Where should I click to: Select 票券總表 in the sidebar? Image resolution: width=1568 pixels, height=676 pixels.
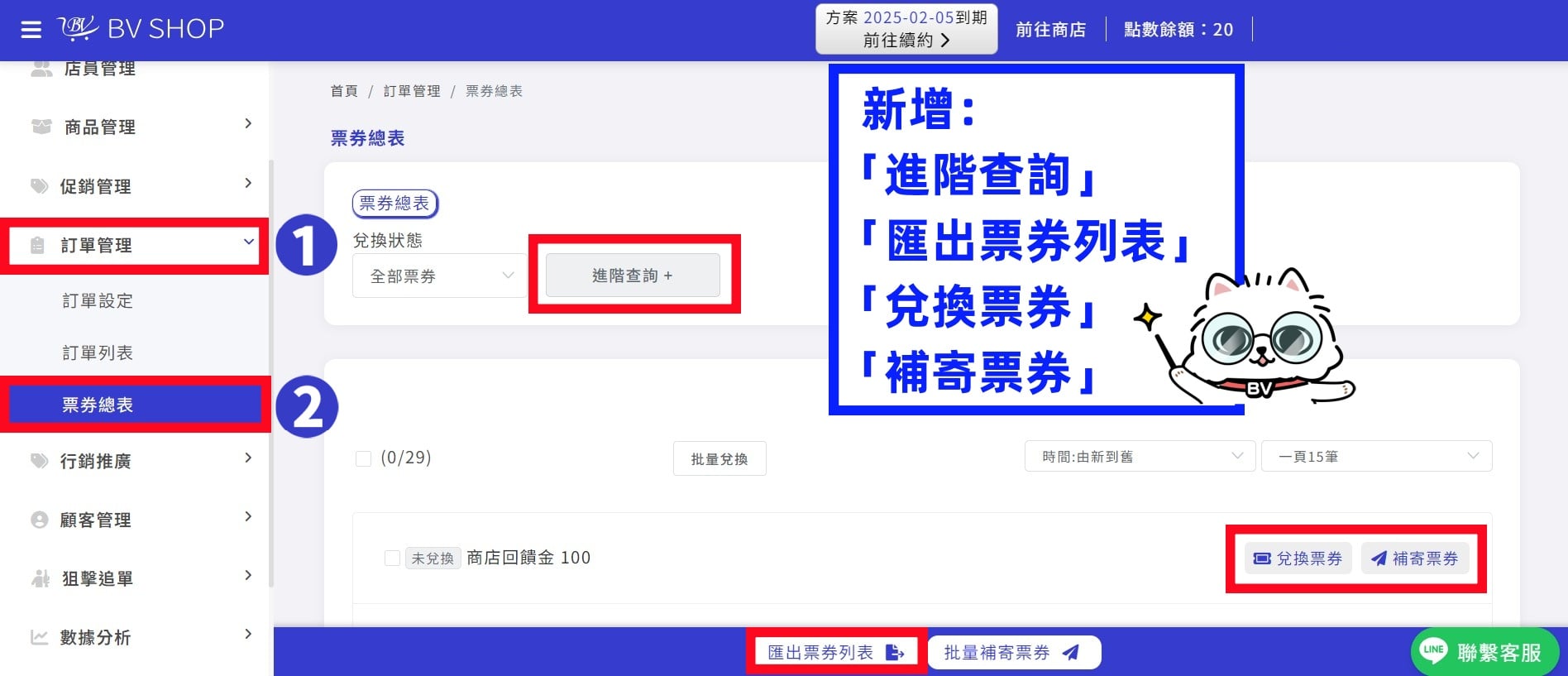pyautogui.click(x=135, y=405)
